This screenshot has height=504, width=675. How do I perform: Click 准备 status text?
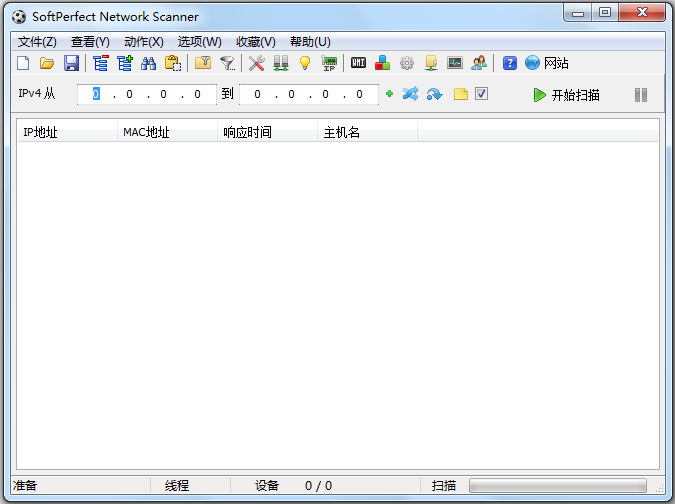tap(25, 485)
